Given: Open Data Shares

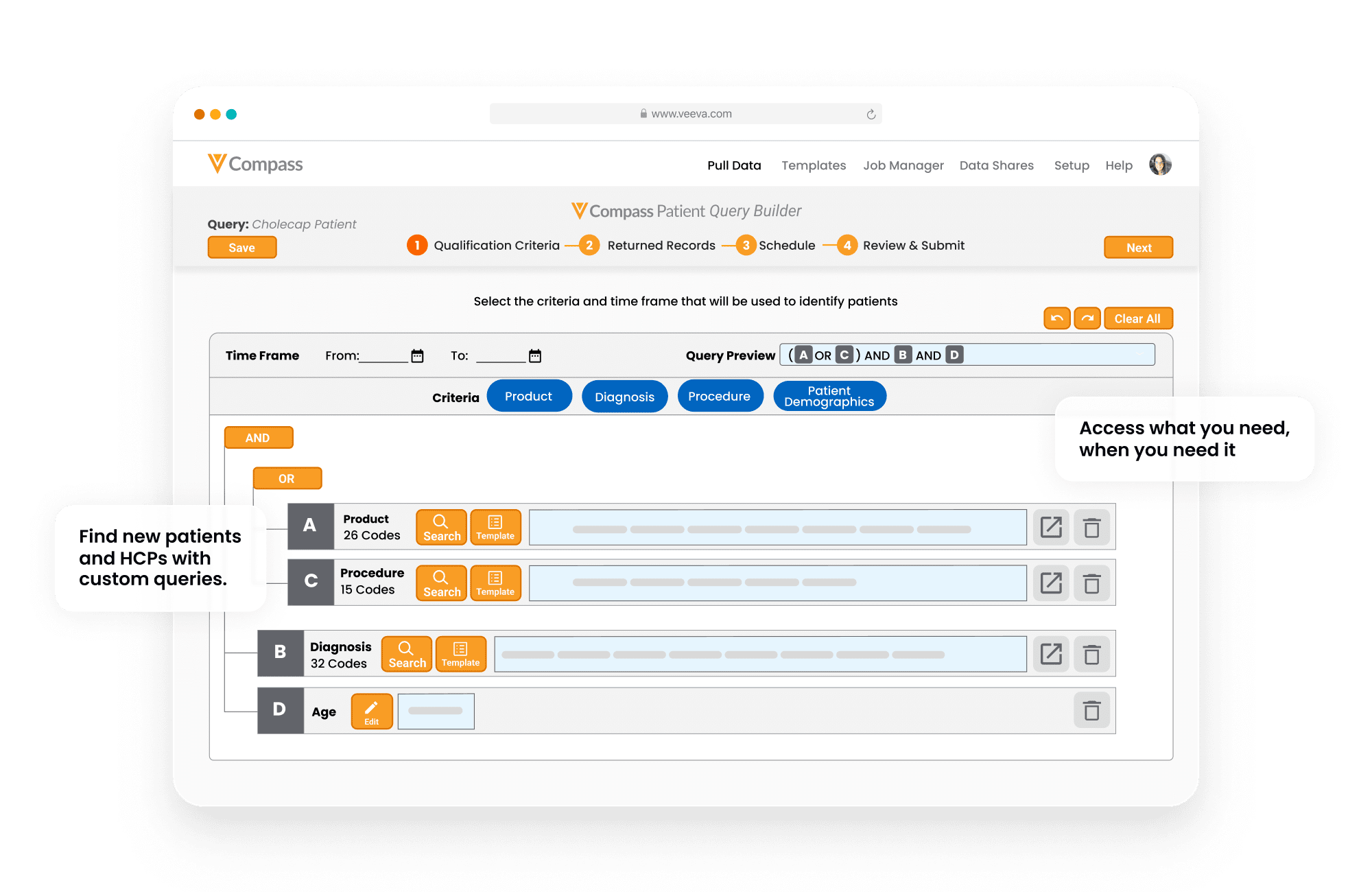Looking at the screenshot, I should [x=997, y=165].
